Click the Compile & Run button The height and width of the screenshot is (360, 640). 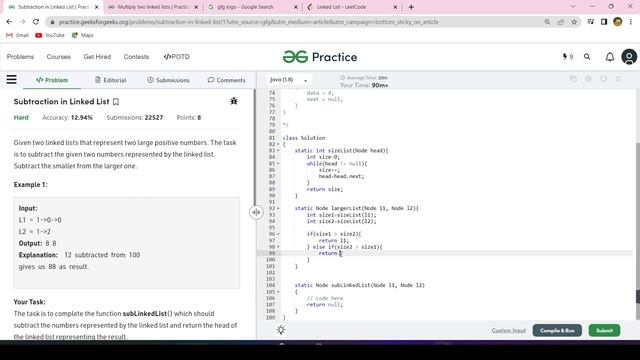pos(557,330)
